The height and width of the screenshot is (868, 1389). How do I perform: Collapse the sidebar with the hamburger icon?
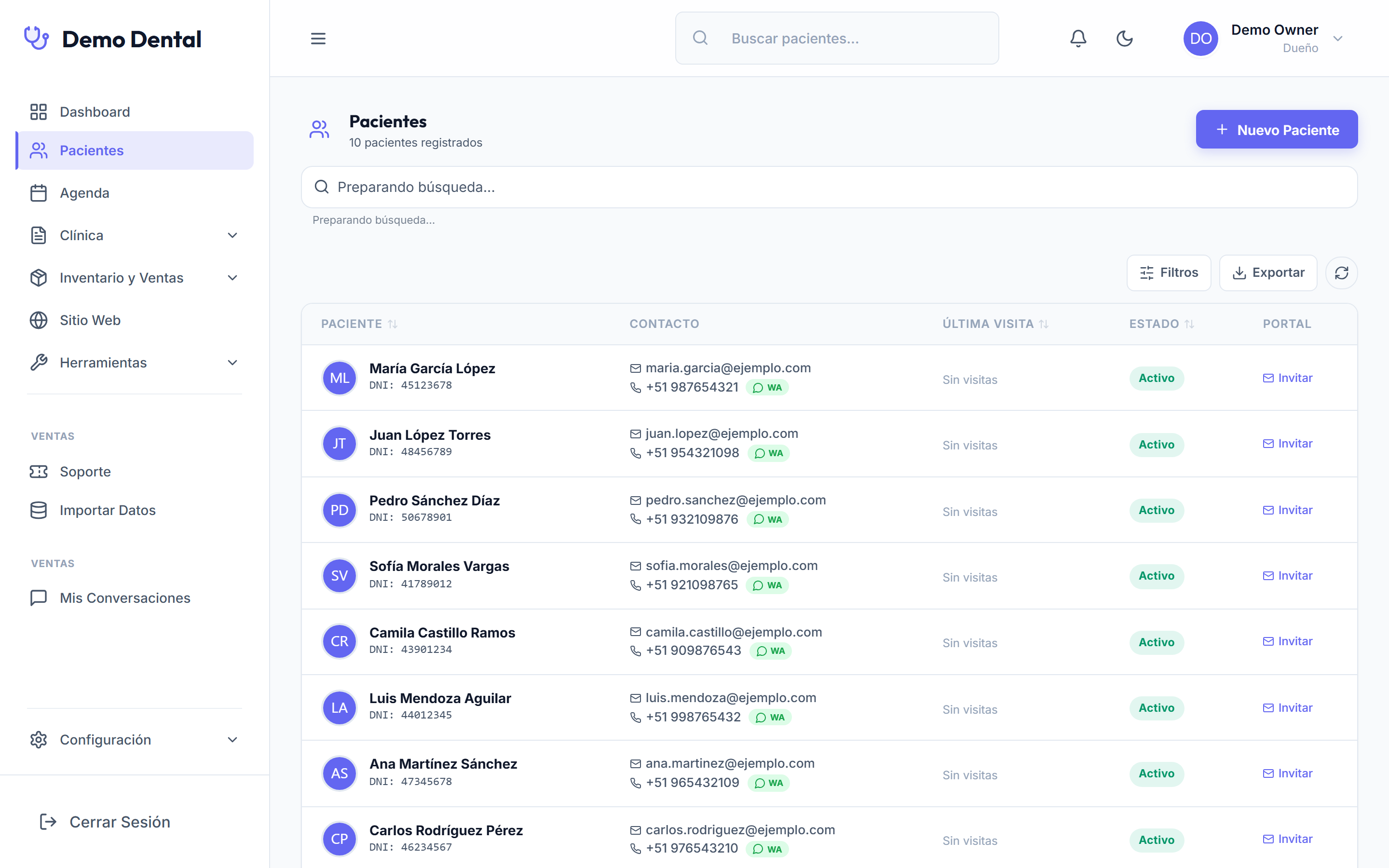(318, 39)
